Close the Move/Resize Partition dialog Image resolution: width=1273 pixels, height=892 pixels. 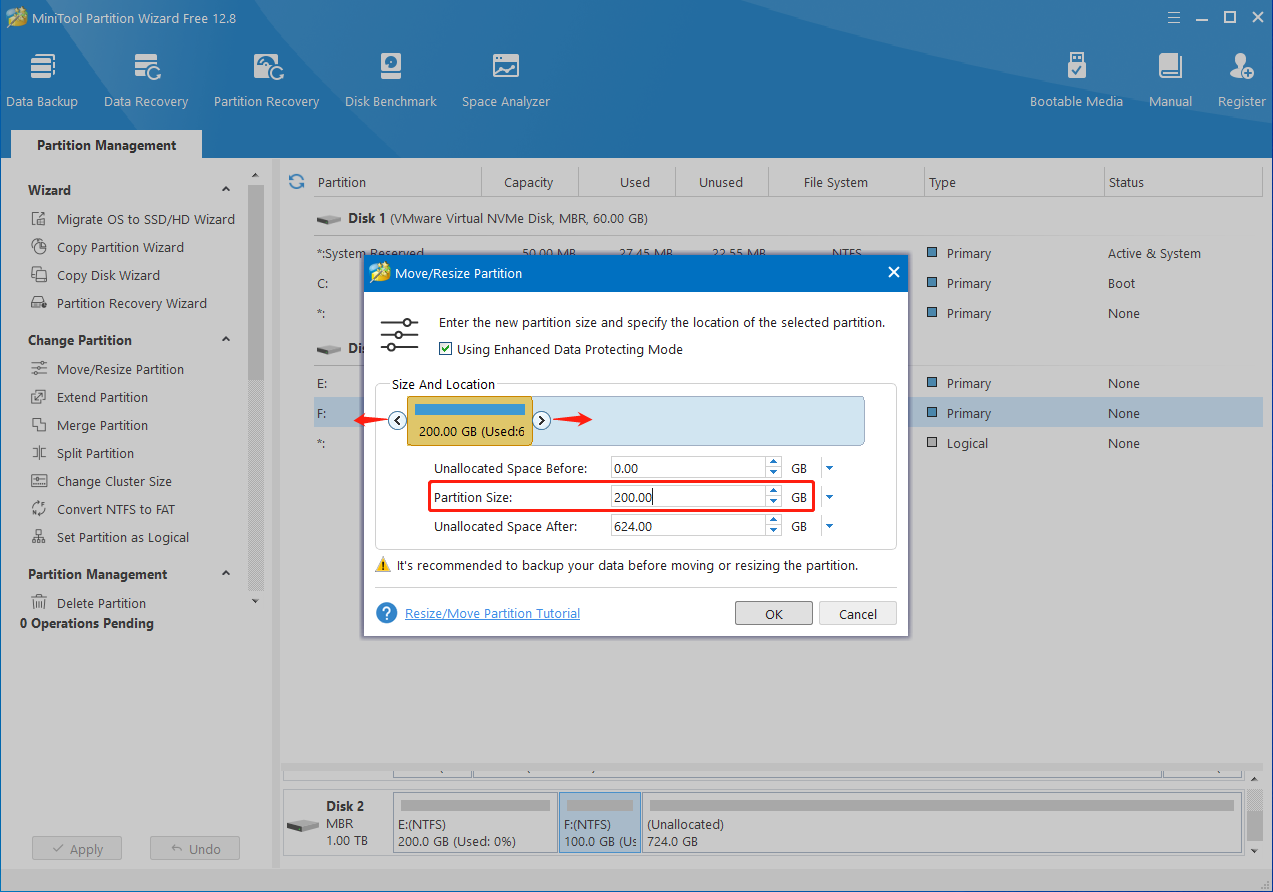(894, 273)
